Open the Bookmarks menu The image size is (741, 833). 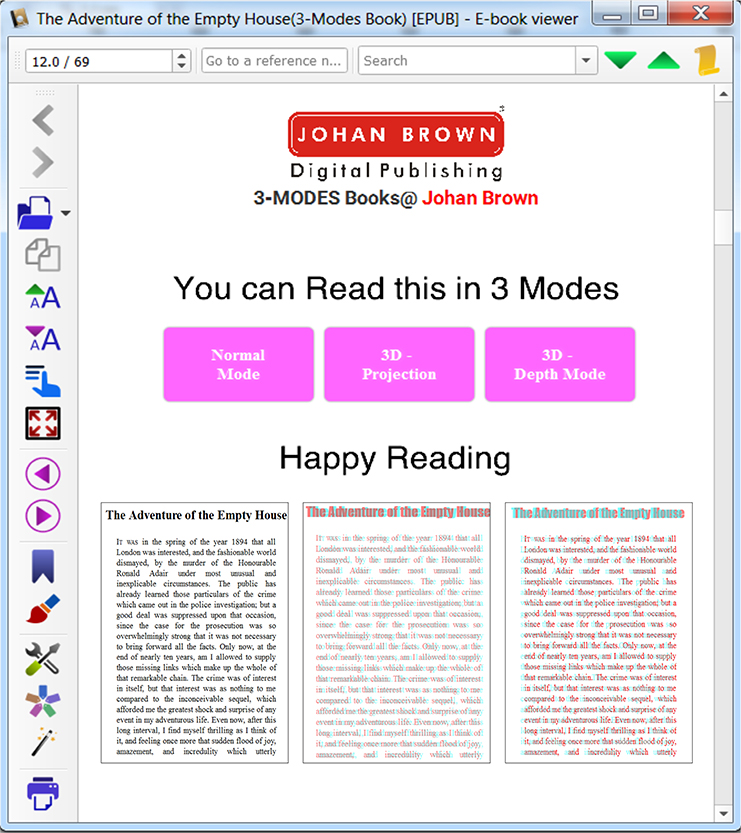[x=42, y=566]
